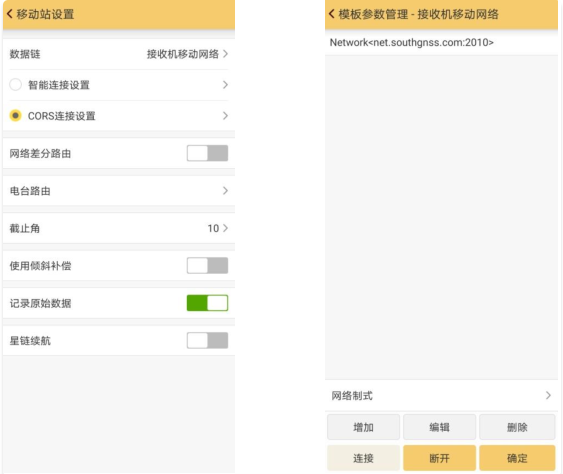Open the 网络制式 row label
This screenshot has width=563, height=474.
(x=352, y=396)
